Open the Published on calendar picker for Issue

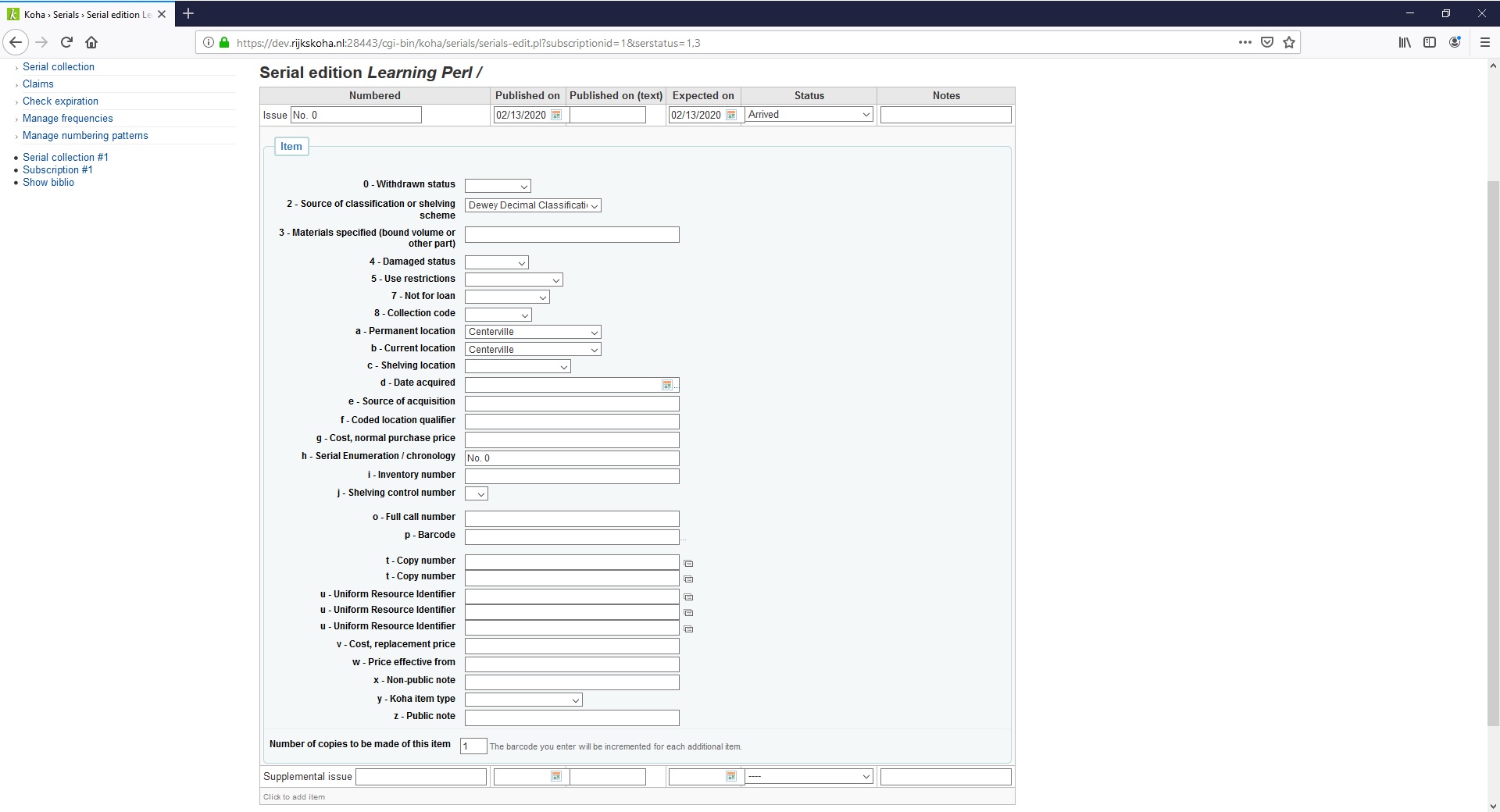point(556,115)
